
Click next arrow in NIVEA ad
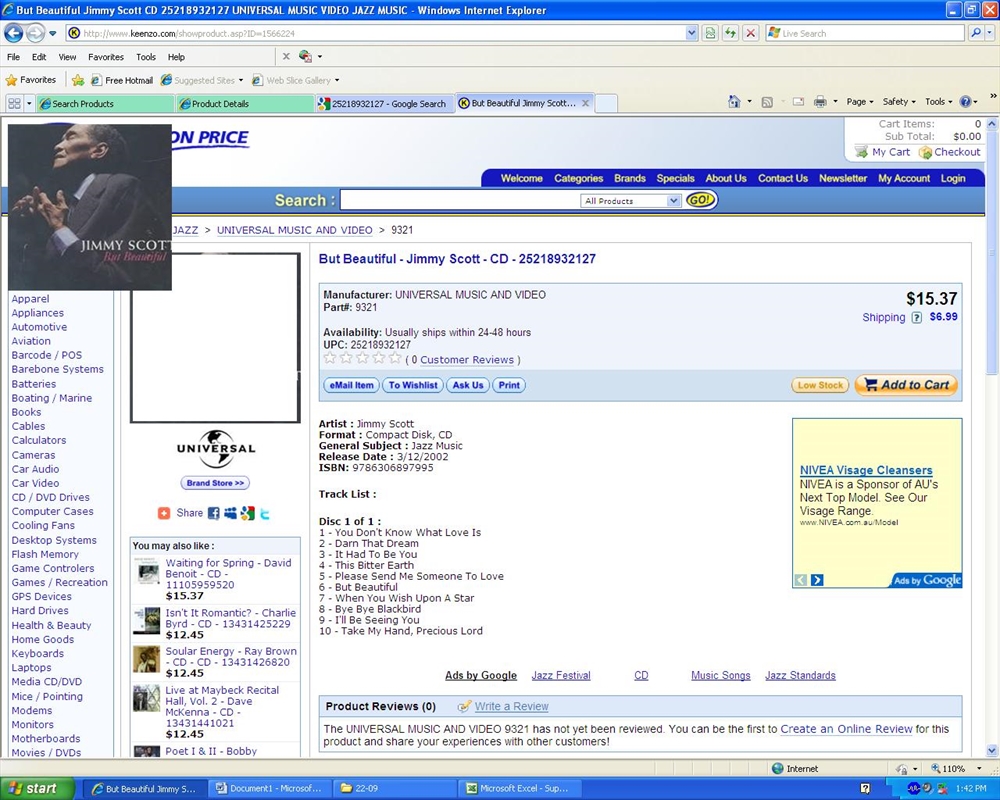(817, 580)
